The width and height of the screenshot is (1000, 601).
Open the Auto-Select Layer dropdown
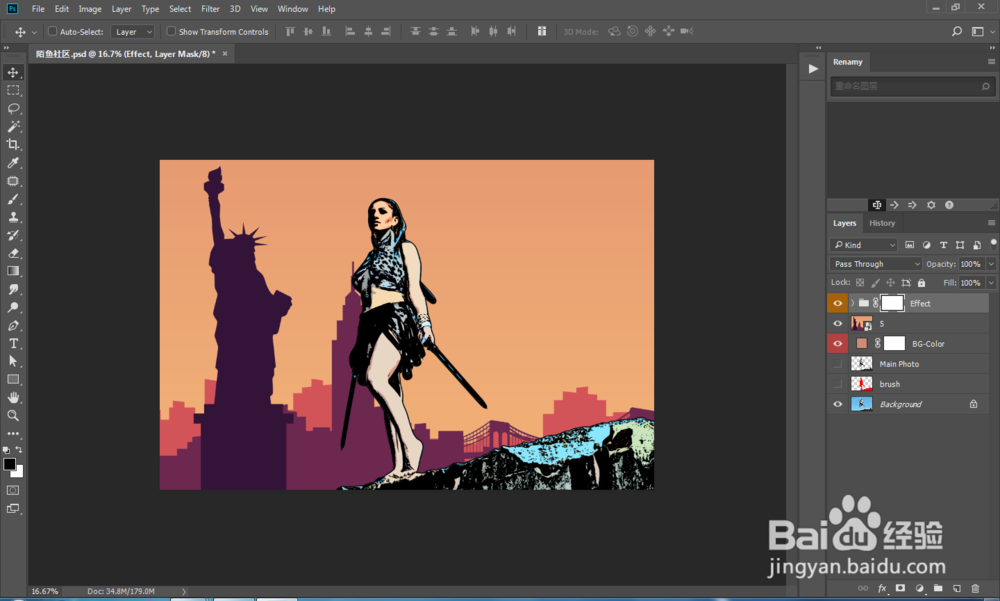[133, 31]
